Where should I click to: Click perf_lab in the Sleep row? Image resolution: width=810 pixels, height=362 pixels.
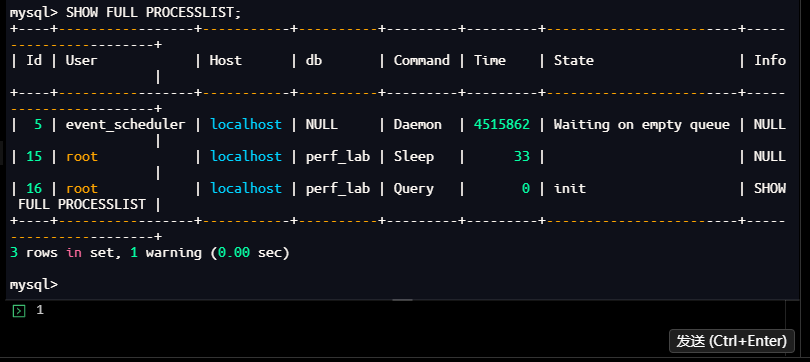(338, 156)
